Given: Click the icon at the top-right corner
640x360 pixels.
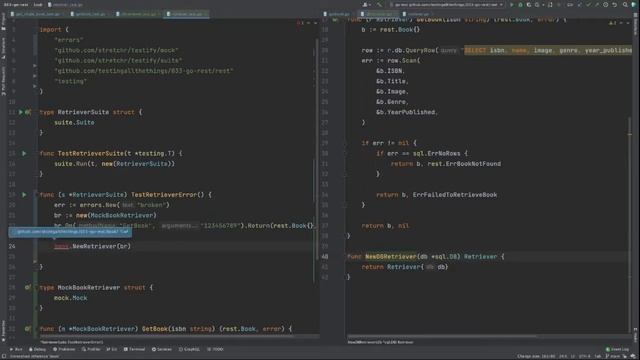Looking at the screenshot, I should click(x=634, y=4).
